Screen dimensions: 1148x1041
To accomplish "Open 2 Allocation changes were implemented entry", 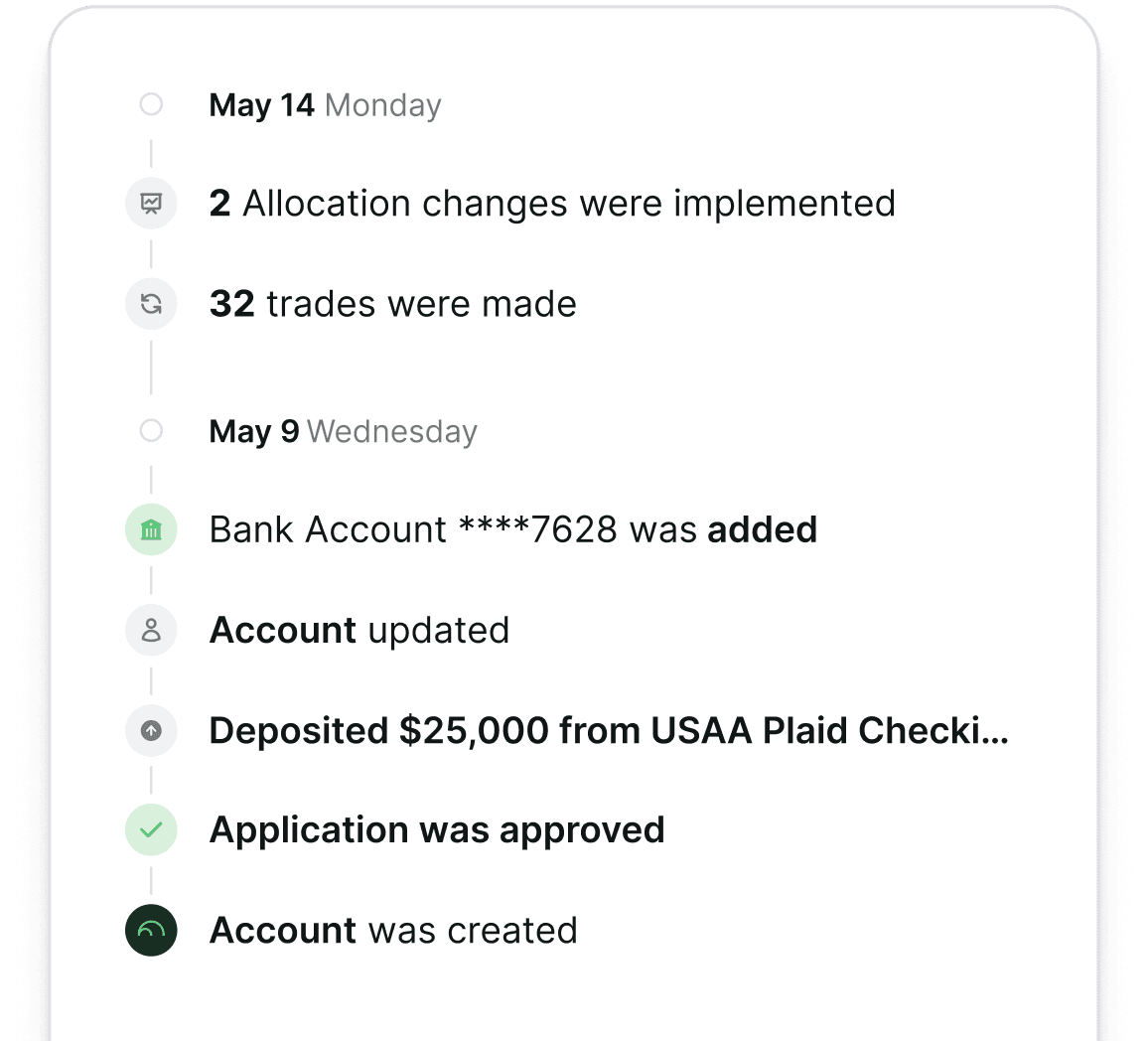I will [552, 204].
